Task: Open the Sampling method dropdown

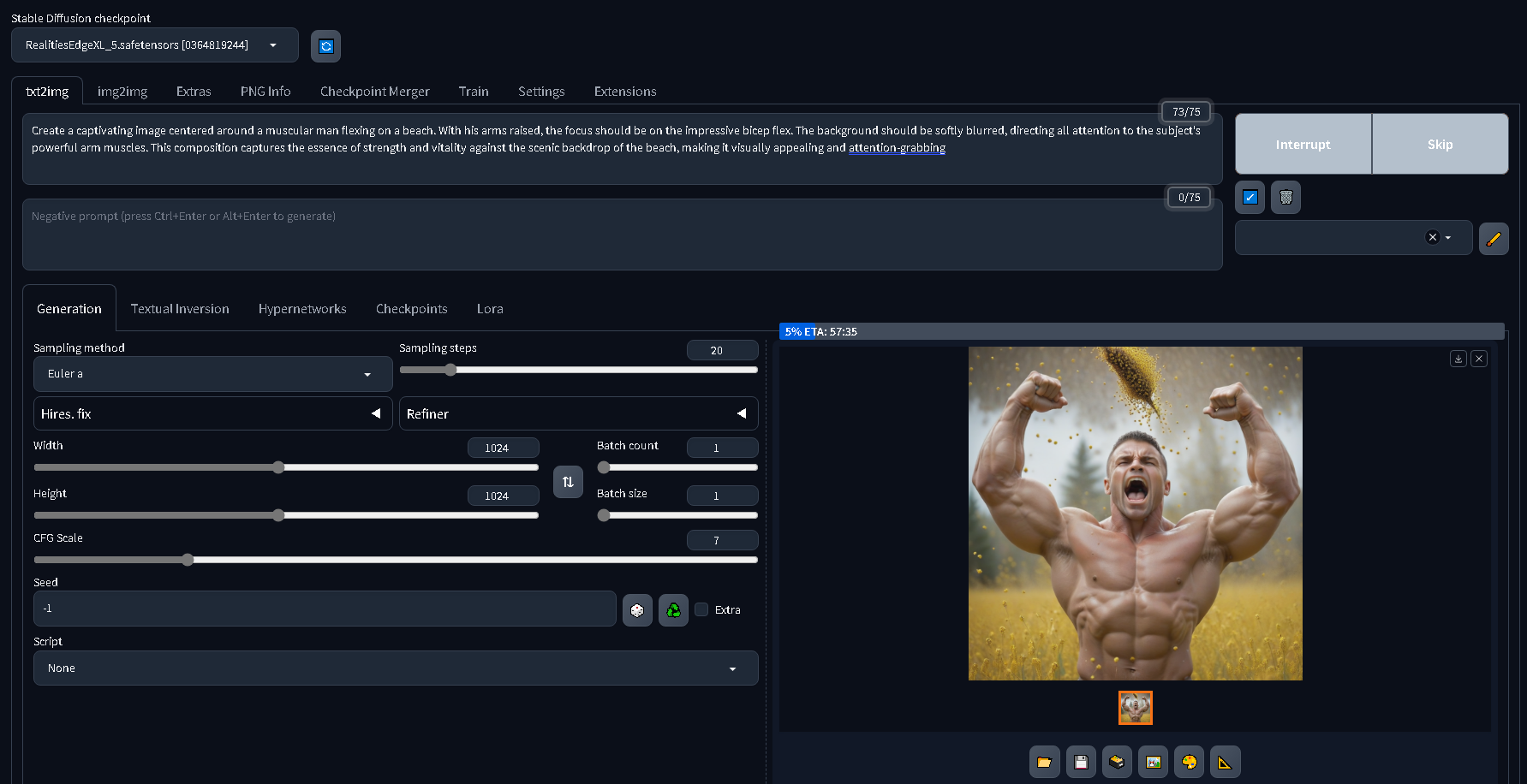Action: tap(212, 374)
